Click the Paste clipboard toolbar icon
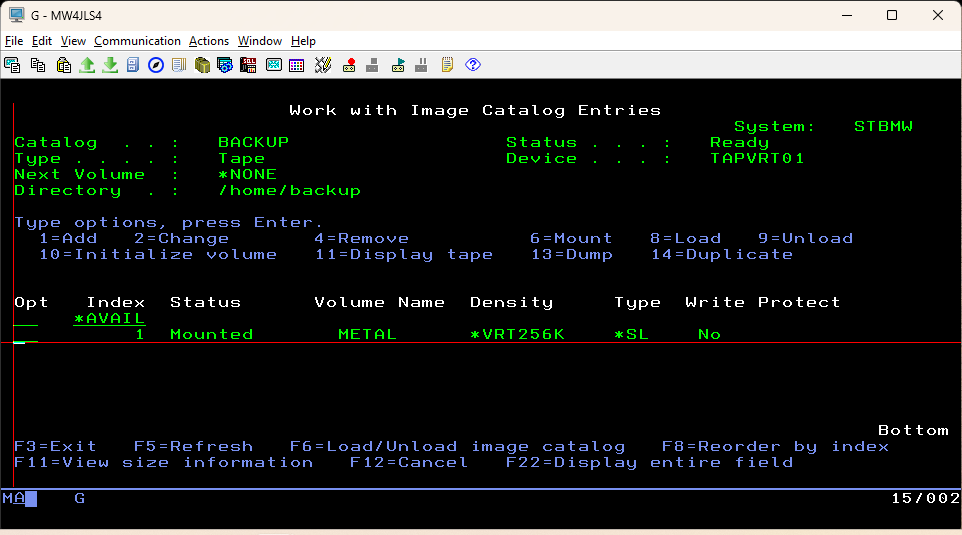The image size is (962, 535). click(x=63, y=65)
